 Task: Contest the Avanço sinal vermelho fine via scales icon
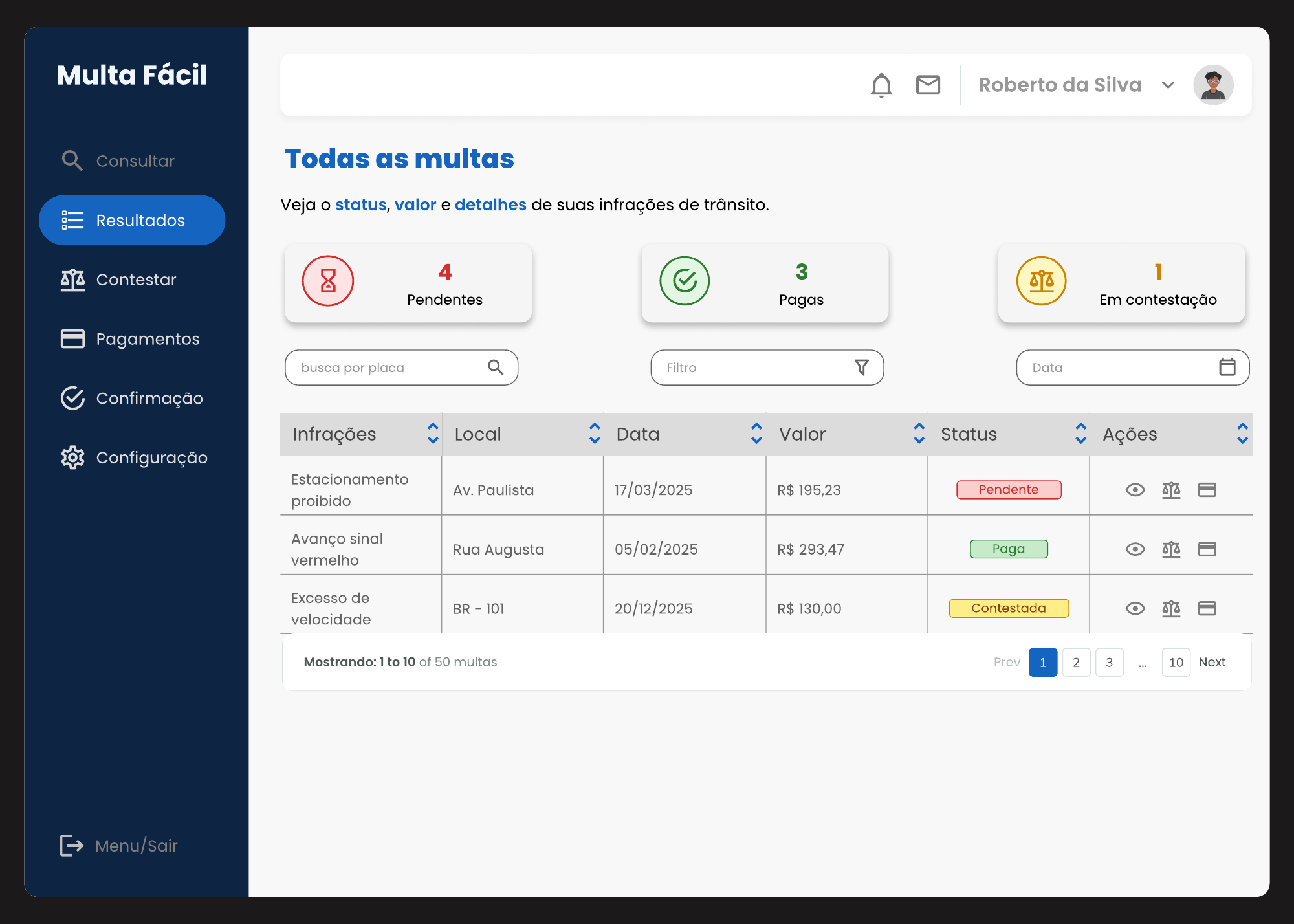[1171, 549]
